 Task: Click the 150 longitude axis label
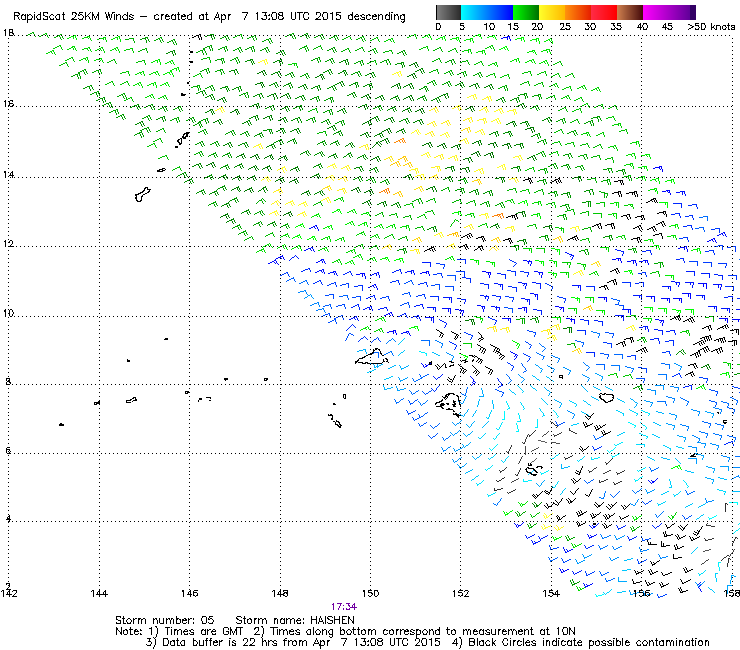pos(370,593)
